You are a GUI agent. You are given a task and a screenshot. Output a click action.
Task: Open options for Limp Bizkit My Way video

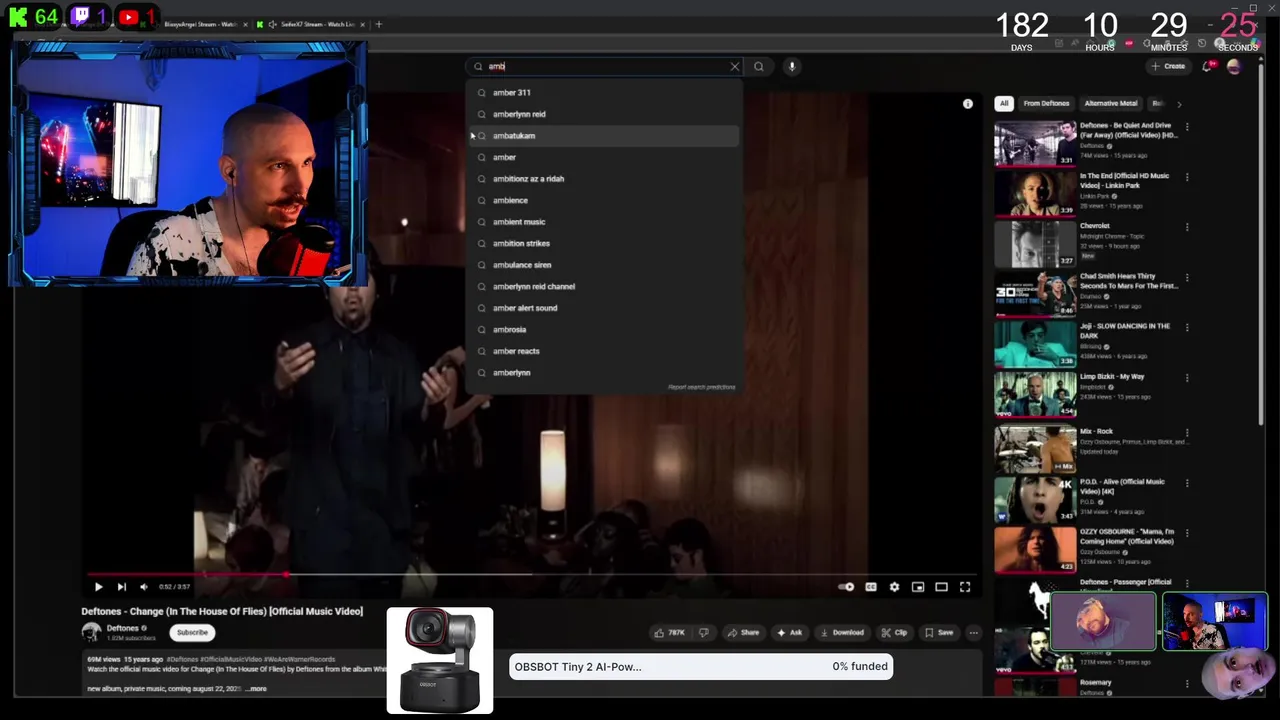(x=1187, y=377)
